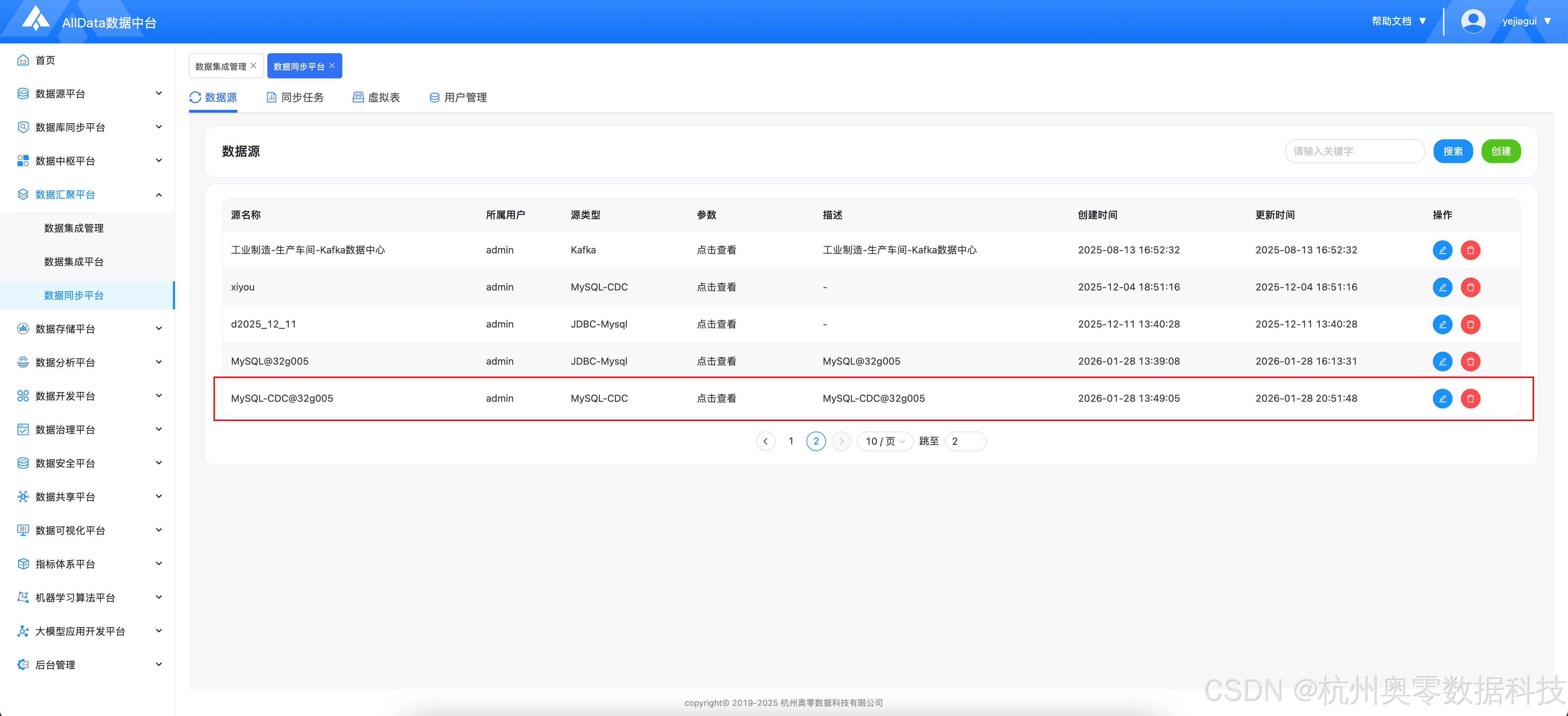Click edit icon for Kafka数据中心 row
This screenshot has height=716, width=1568.
[x=1442, y=250]
